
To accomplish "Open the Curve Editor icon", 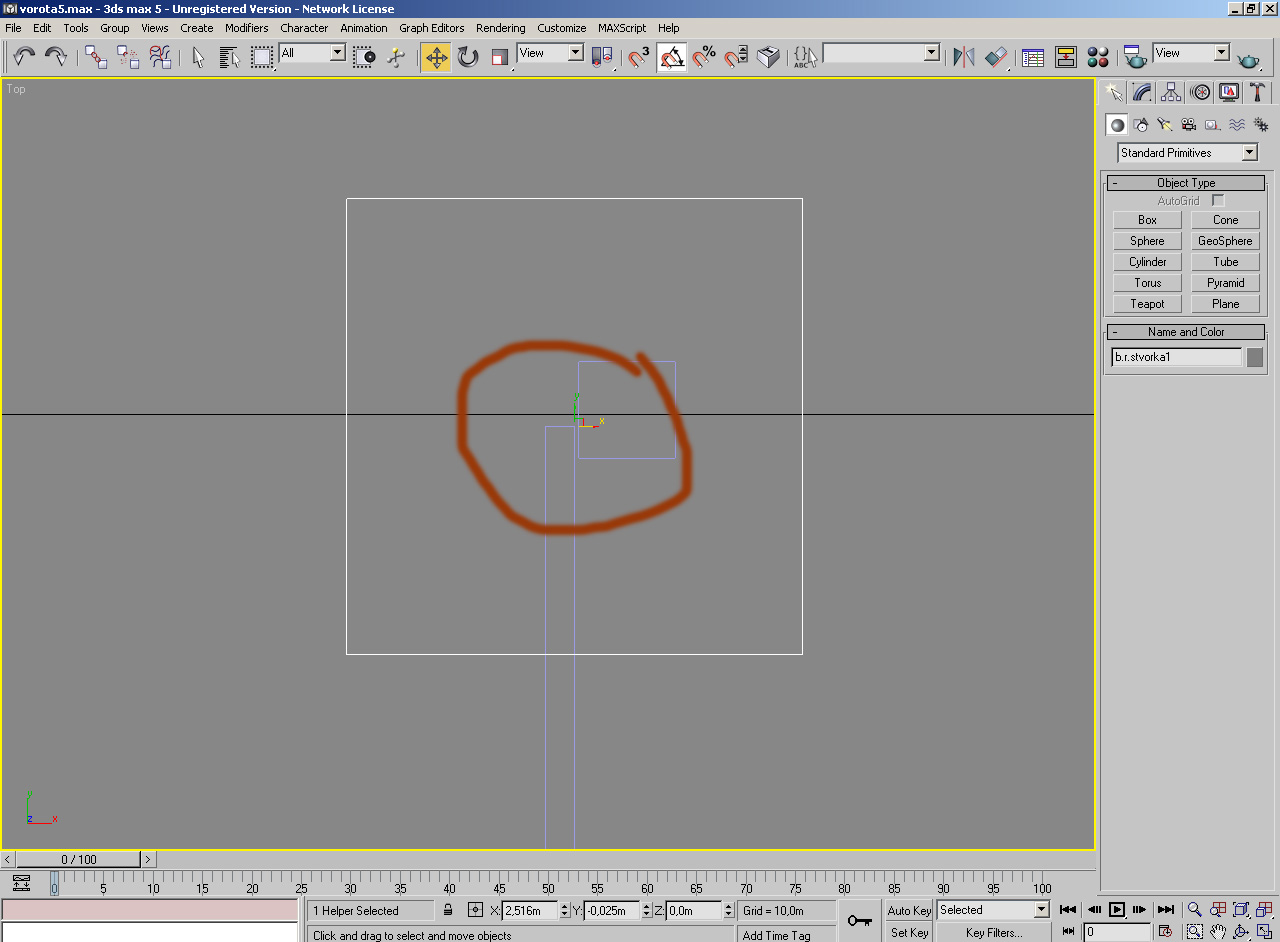I will tap(1033, 57).
